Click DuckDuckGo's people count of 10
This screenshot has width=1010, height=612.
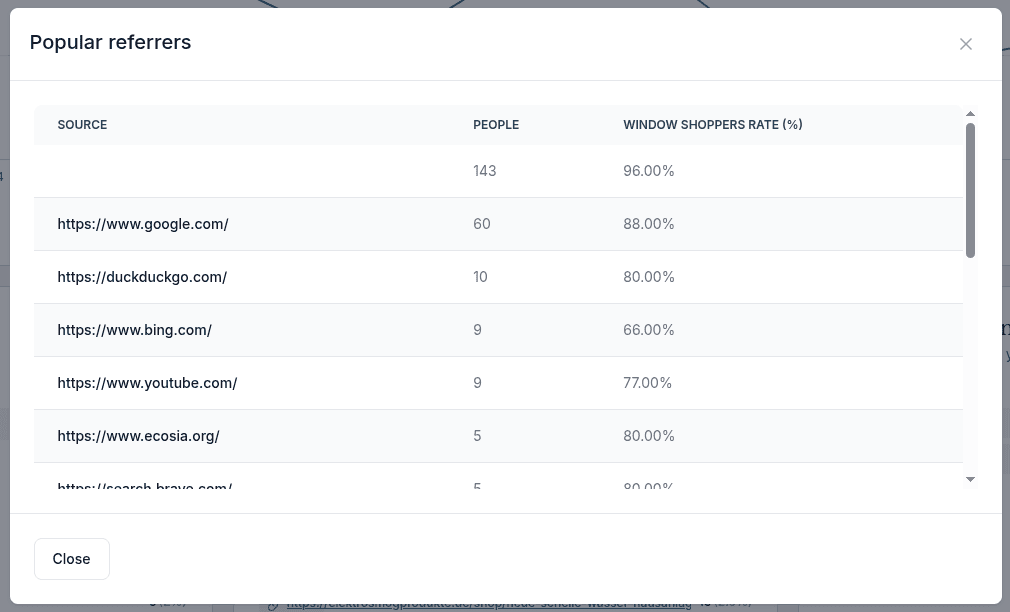pos(481,277)
